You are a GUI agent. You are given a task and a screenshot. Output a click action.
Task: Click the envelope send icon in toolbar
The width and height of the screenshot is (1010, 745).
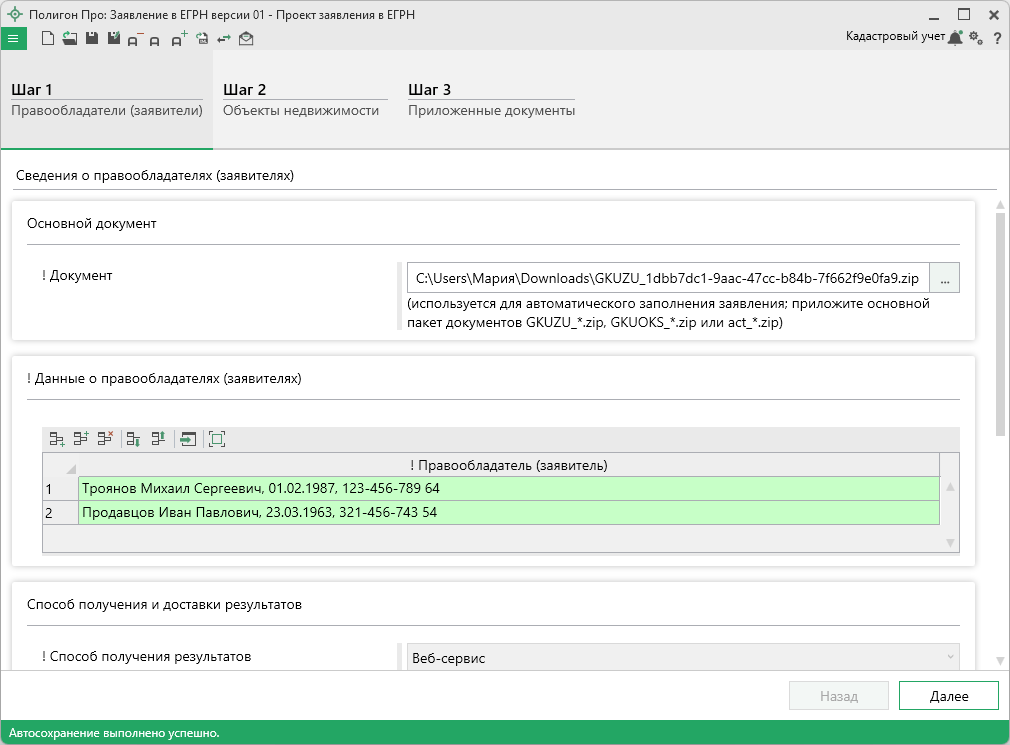click(x=246, y=38)
